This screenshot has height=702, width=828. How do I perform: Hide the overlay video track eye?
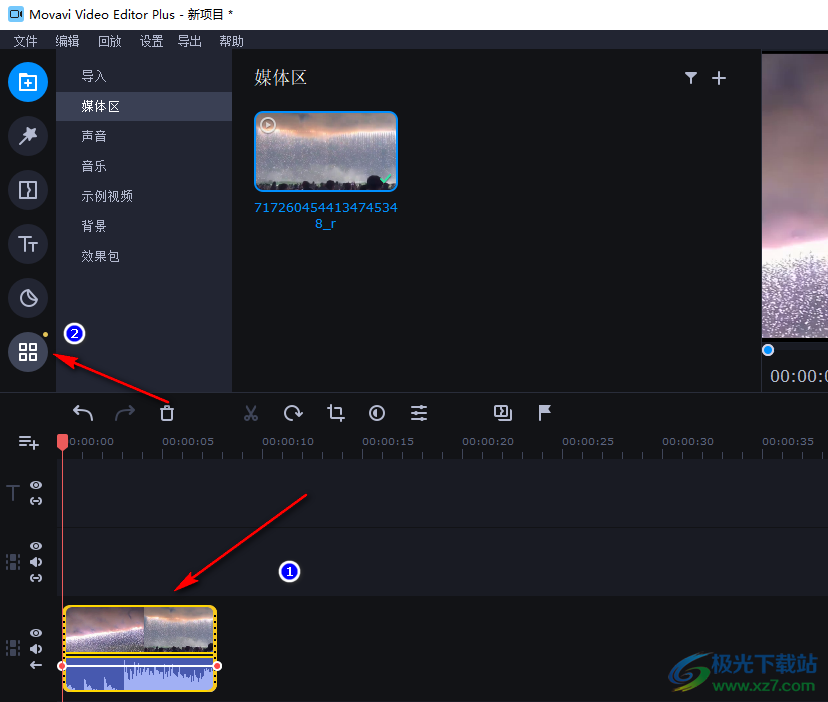tap(36, 546)
